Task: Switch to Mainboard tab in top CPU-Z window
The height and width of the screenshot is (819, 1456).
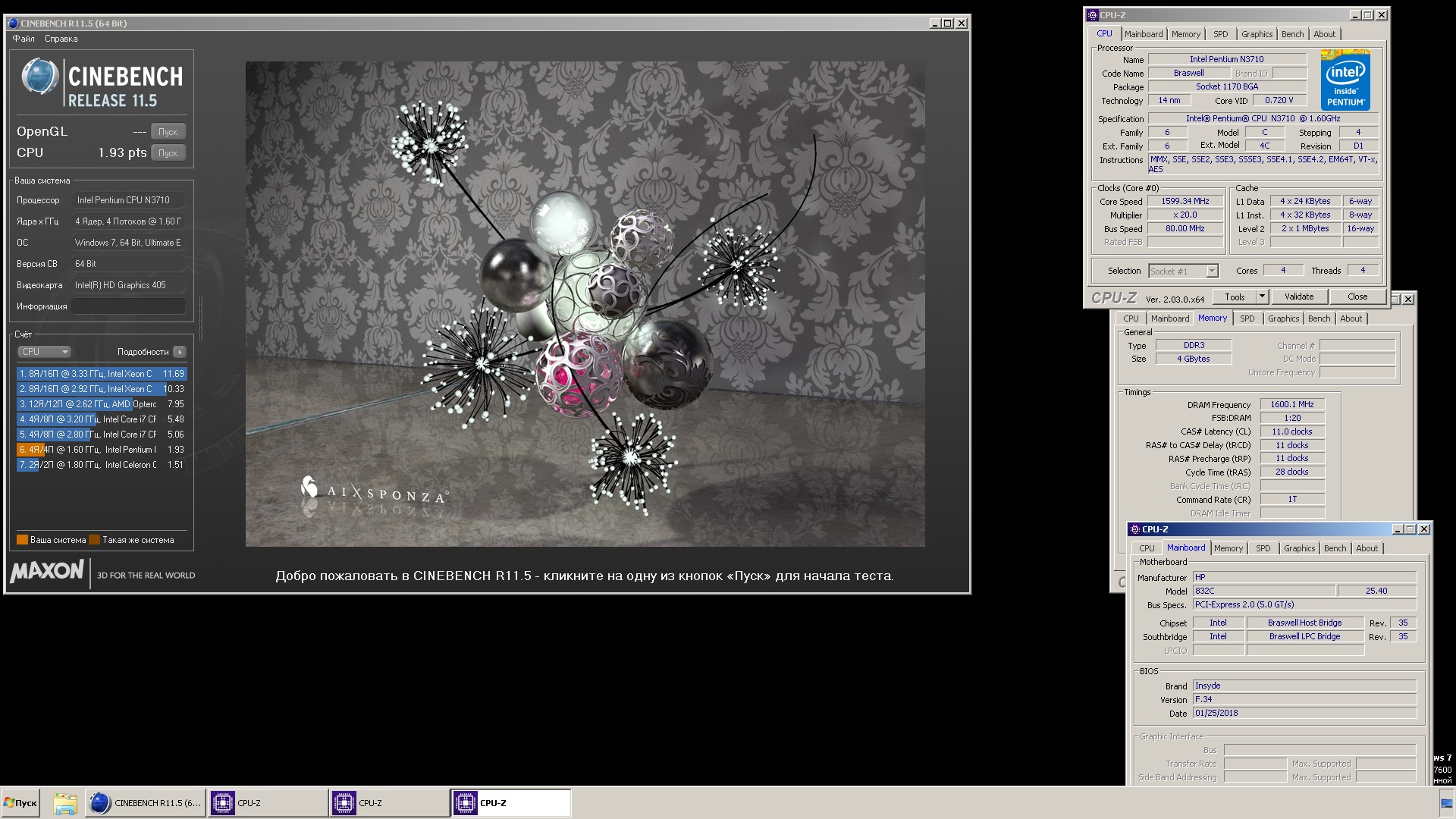Action: click(x=1144, y=34)
